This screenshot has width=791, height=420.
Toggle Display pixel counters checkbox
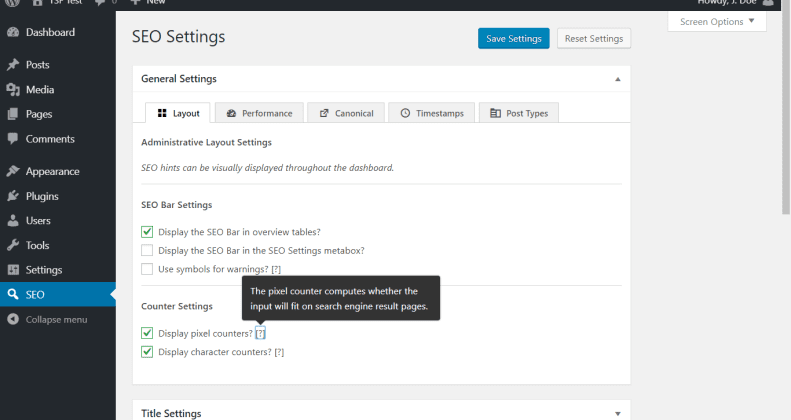click(147, 333)
